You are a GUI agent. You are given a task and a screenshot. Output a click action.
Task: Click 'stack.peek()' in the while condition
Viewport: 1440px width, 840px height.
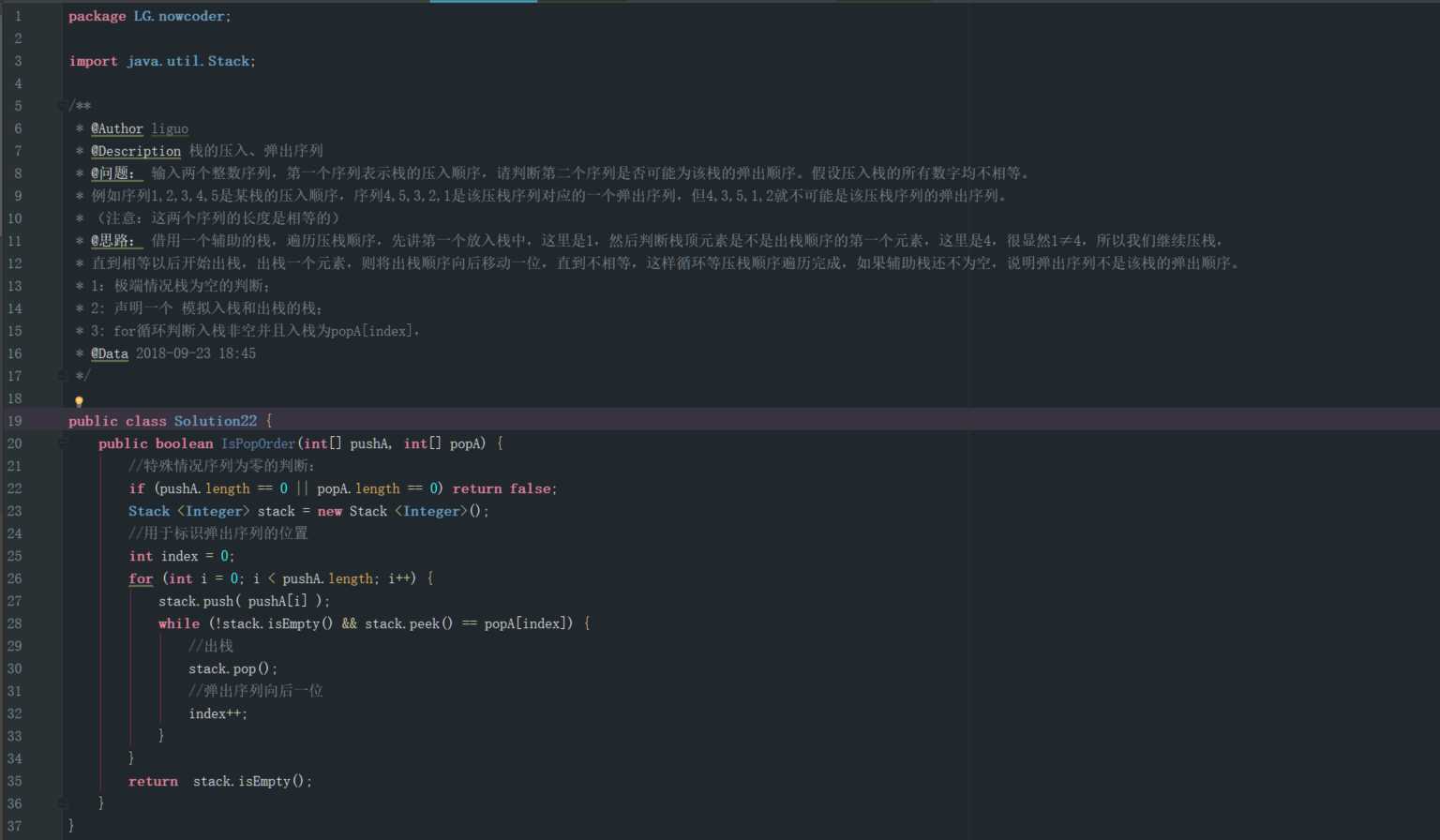tap(409, 623)
